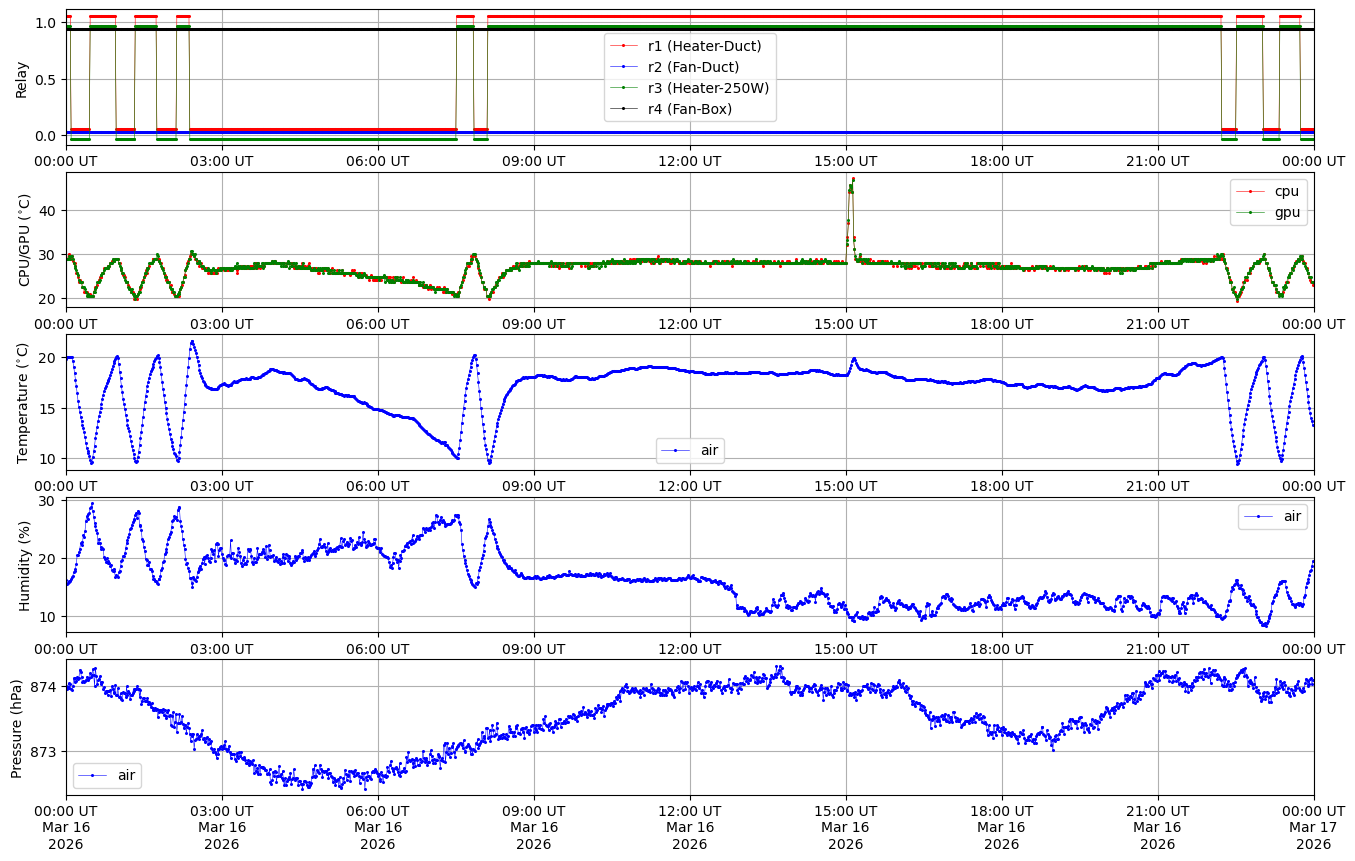
Task: Click the air legend marker in Pressure plot
Action: click(x=94, y=775)
